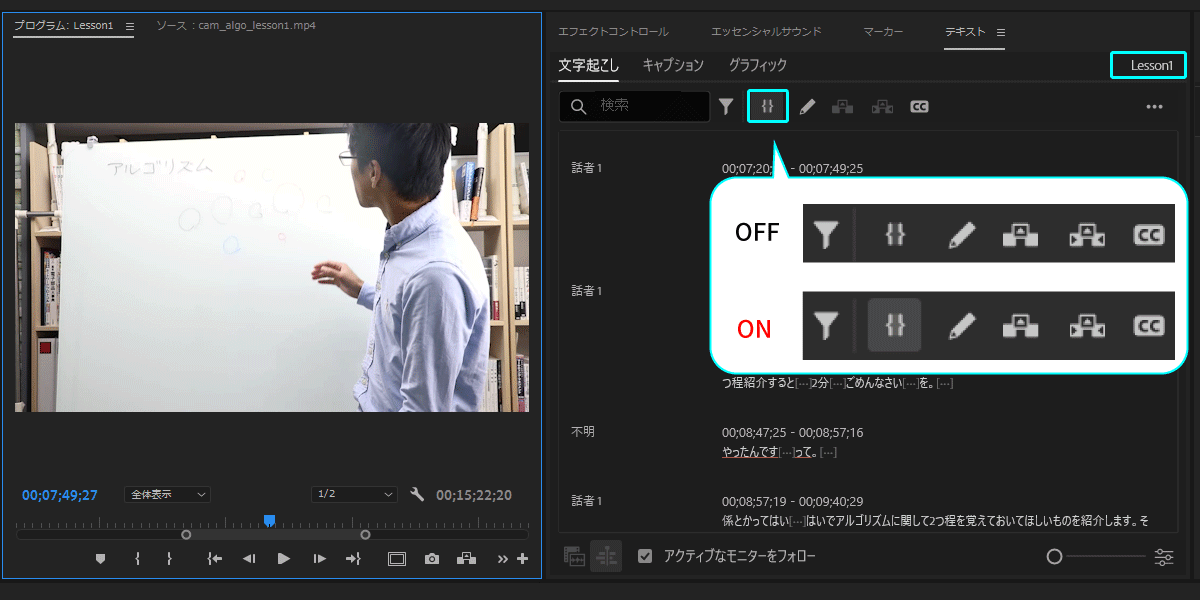Open the three-dot transcript options menu
Screen dimensions: 1200x600
(x=1154, y=106)
